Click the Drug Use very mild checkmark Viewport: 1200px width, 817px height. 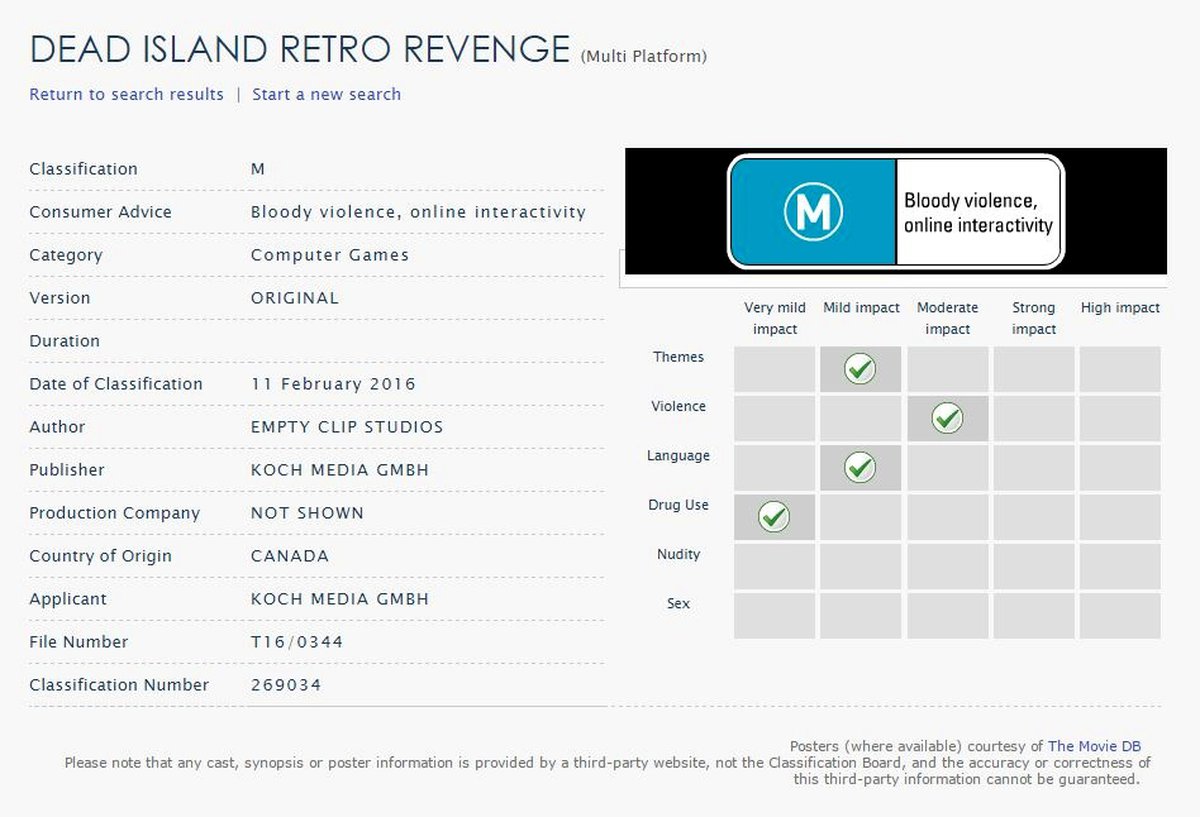[774, 516]
